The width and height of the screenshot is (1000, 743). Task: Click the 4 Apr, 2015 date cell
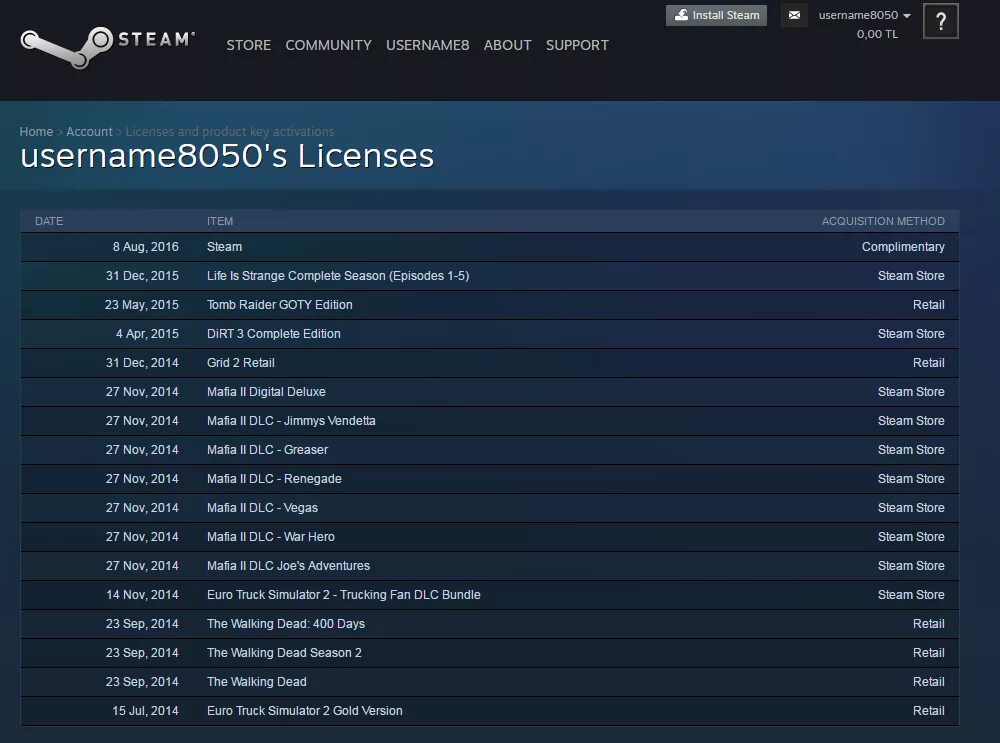147,334
